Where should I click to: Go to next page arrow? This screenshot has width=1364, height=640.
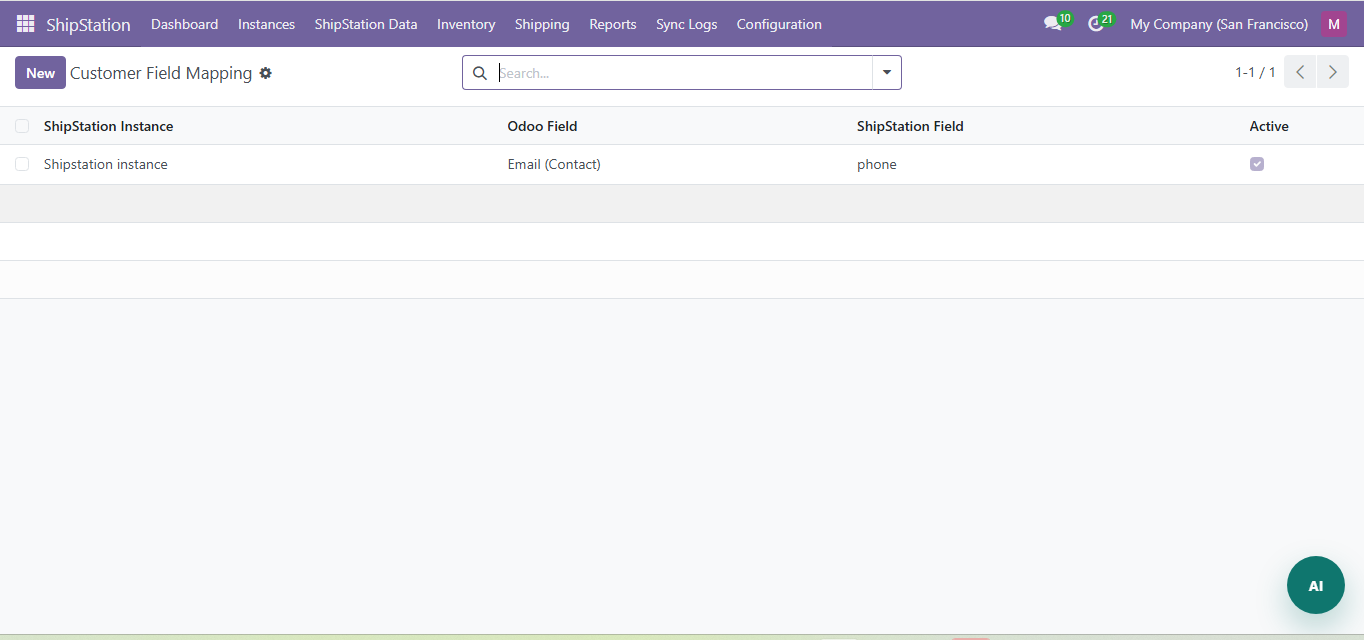click(x=1333, y=72)
